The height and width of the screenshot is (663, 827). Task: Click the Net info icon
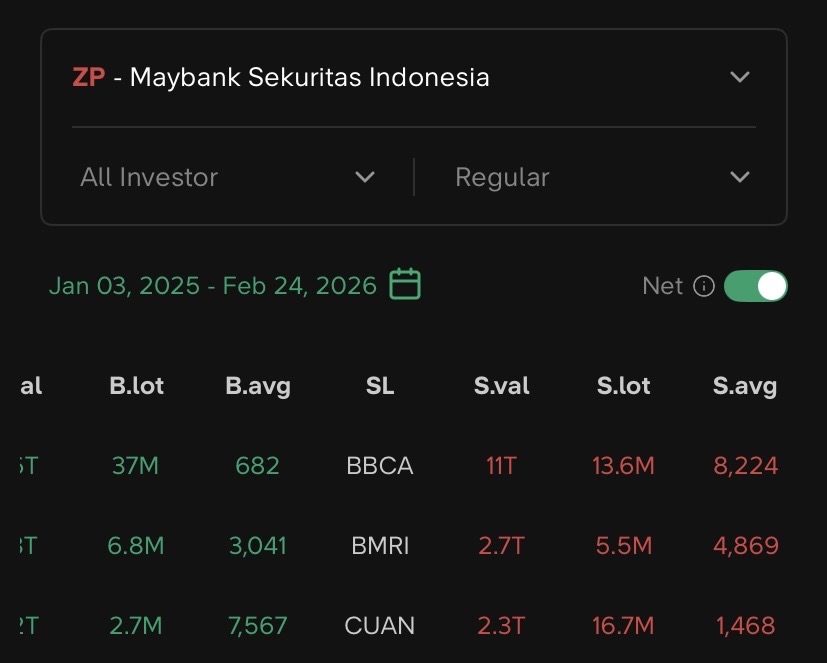tap(704, 286)
